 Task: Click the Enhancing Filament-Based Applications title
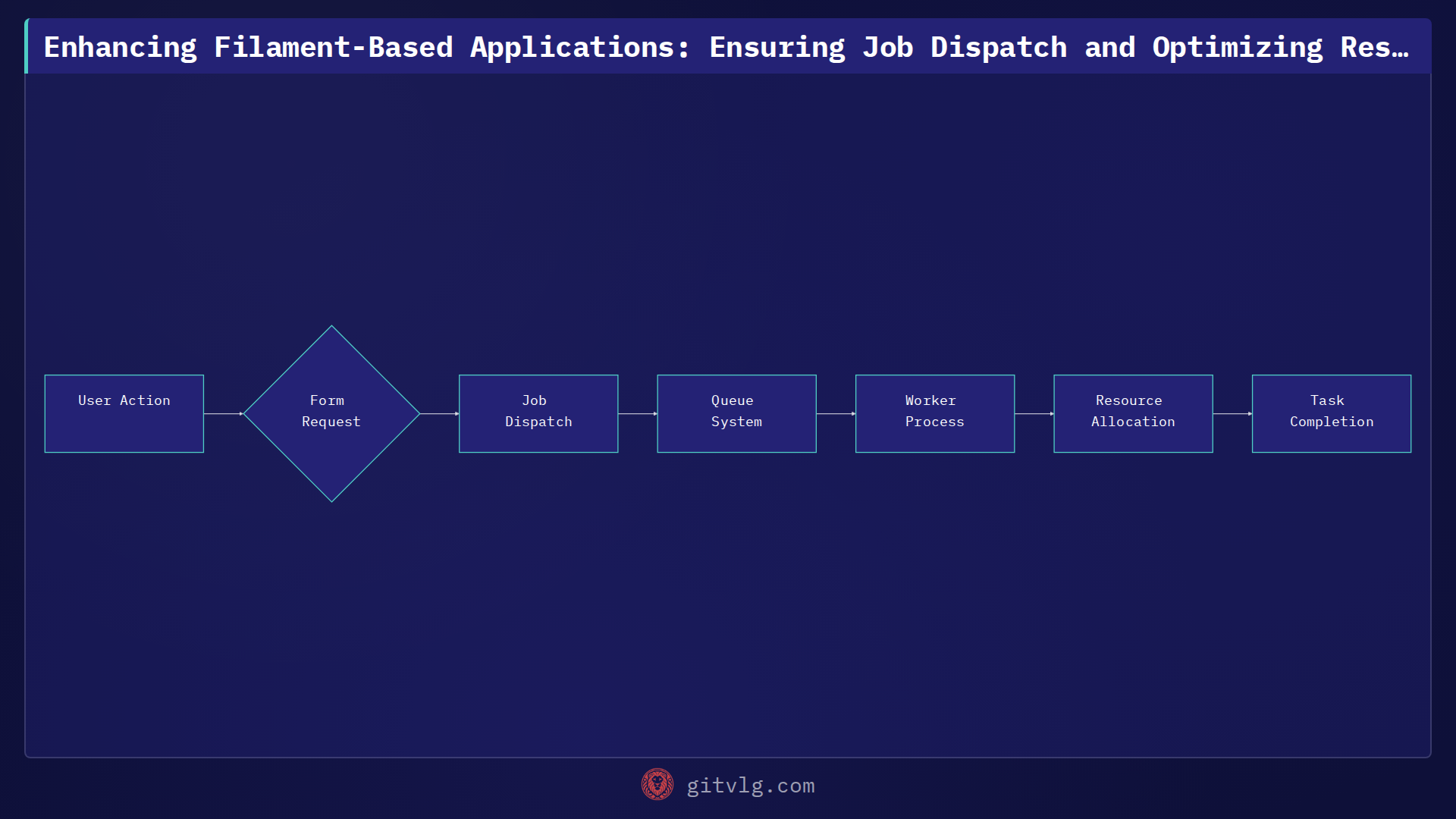726,47
